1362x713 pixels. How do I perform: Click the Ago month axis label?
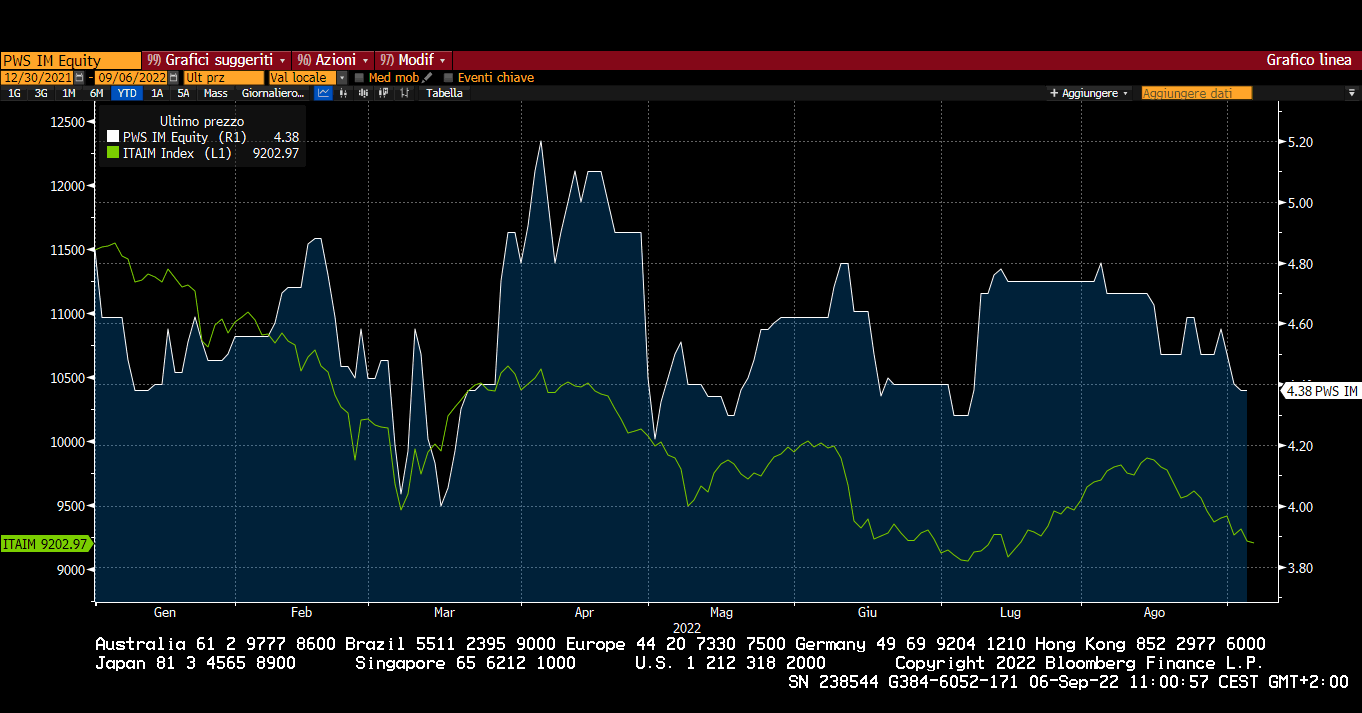click(1154, 612)
